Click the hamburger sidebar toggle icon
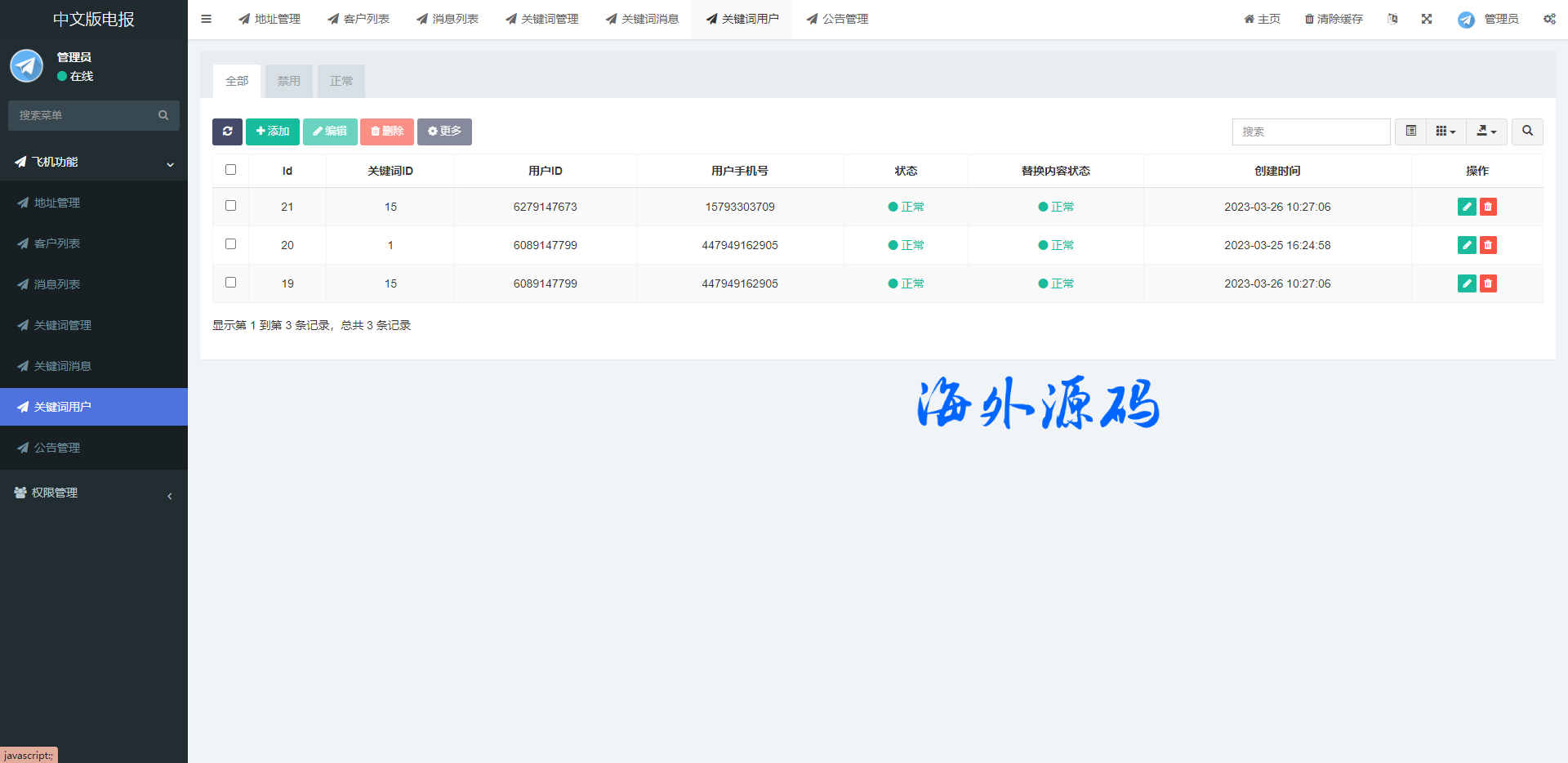The height and width of the screenshot is (763, 1568). 207,19
